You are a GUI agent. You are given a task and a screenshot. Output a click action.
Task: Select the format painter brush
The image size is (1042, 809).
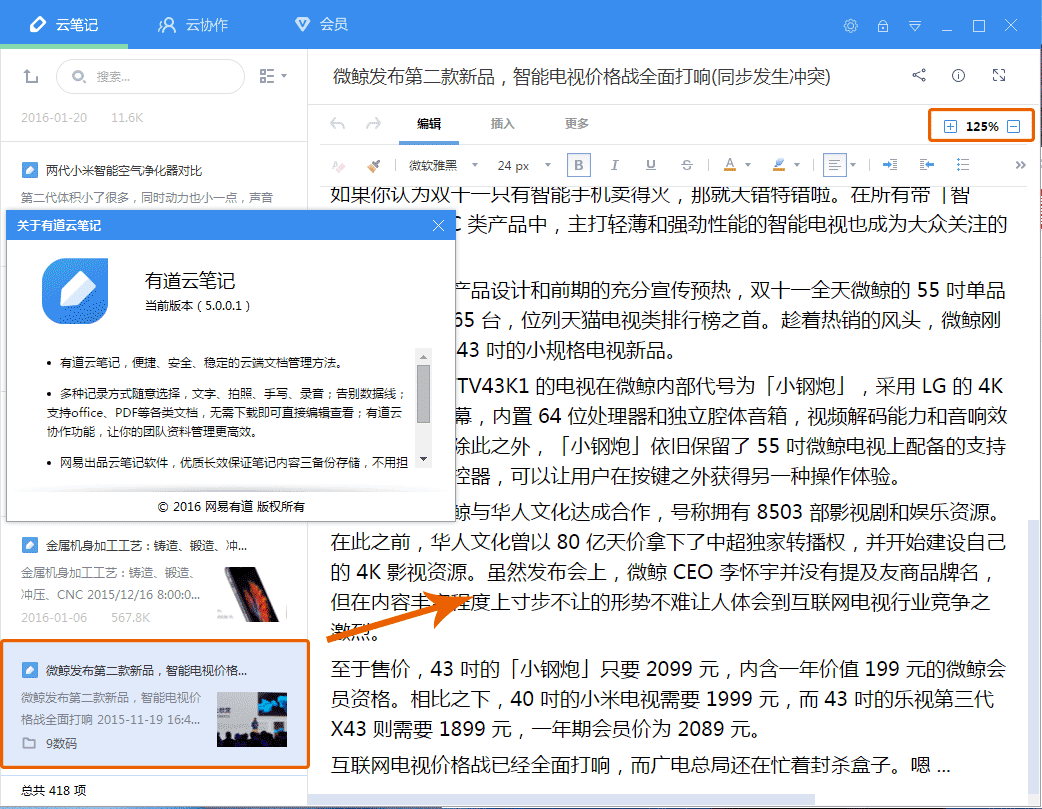click(374, 166)
